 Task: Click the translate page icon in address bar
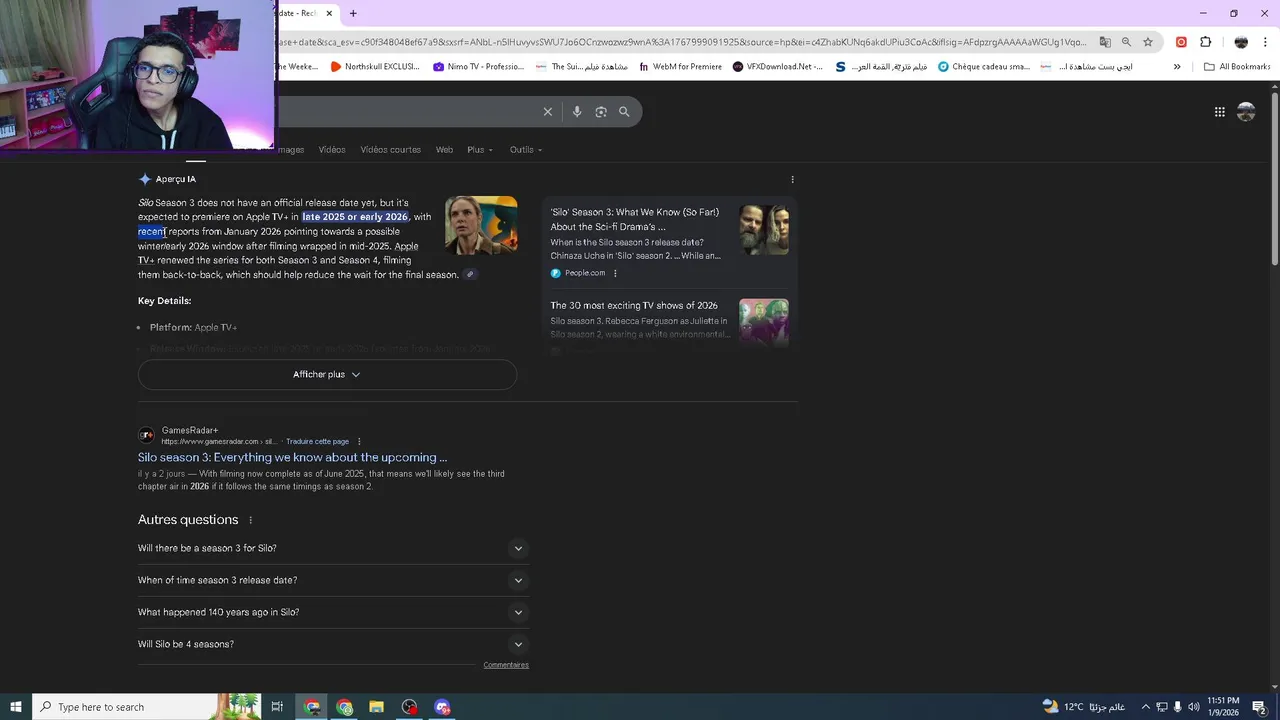click(1105, 42)
